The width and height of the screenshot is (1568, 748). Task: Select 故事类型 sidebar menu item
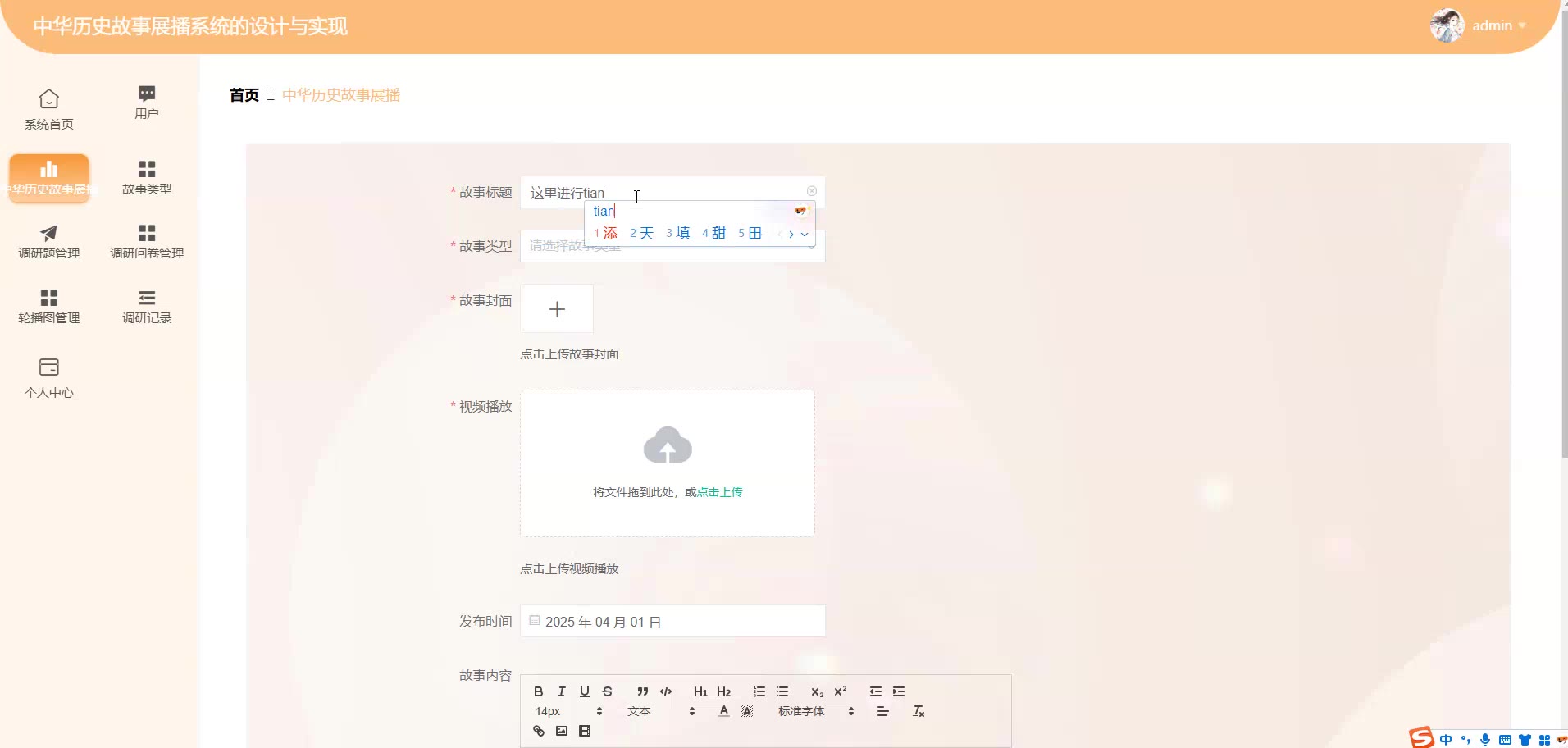[x=147, y=178]
